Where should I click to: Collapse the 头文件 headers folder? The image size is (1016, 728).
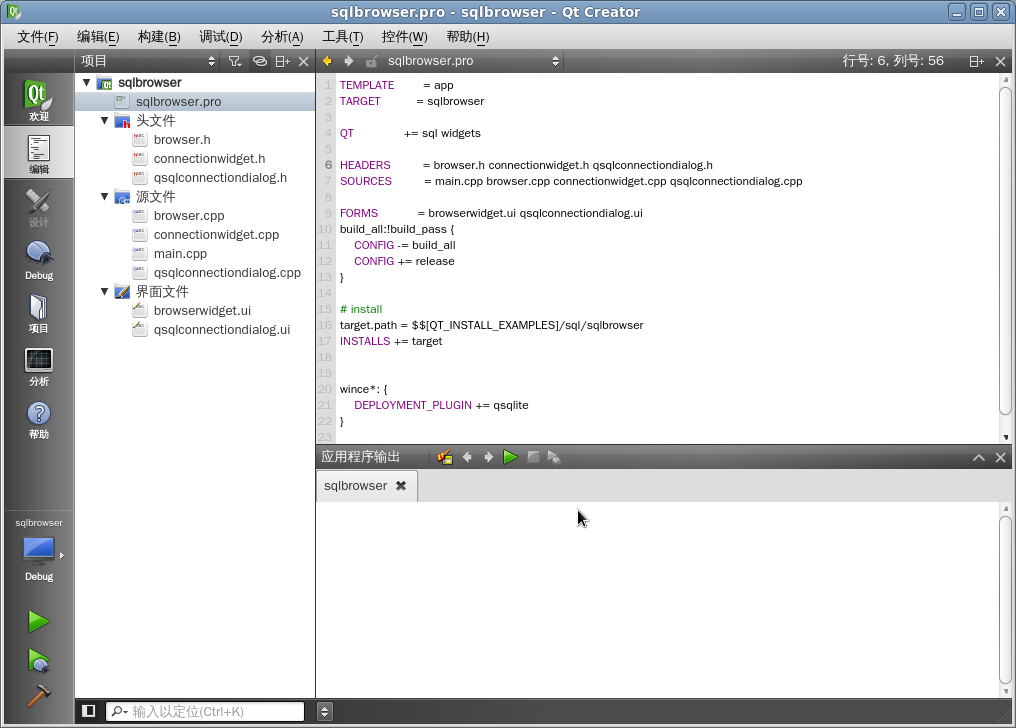click(x=104, y=120)
